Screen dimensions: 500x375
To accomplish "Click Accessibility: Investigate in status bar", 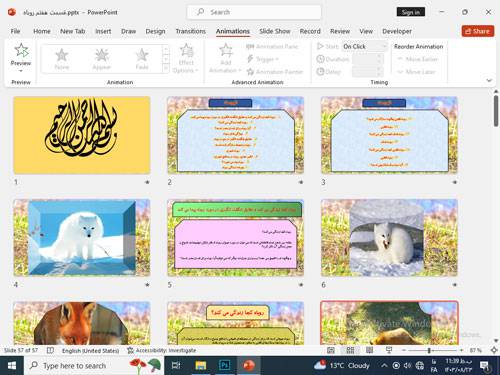I will [162, 351].
